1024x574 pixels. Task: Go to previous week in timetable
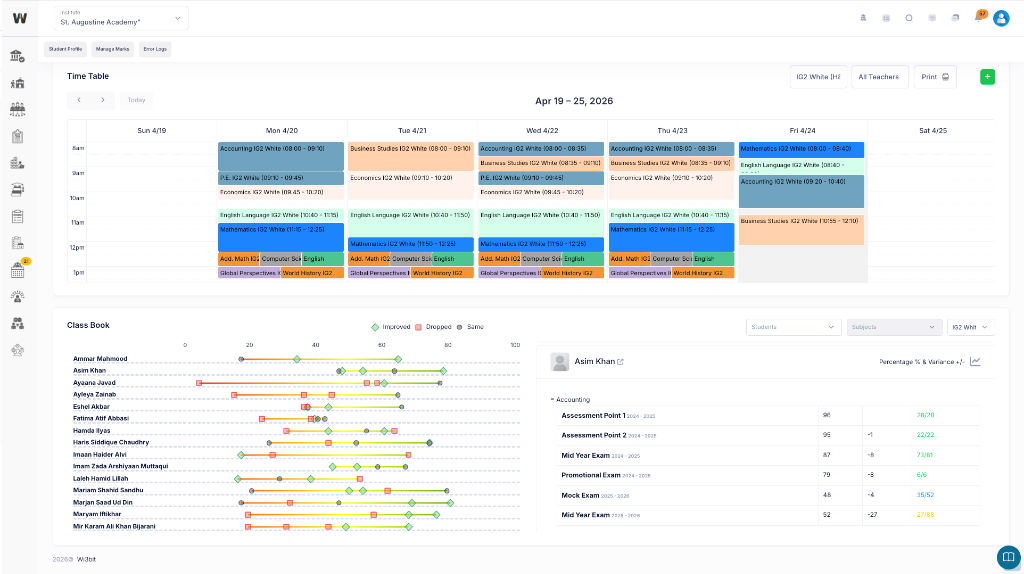click(x=79, y=100)
